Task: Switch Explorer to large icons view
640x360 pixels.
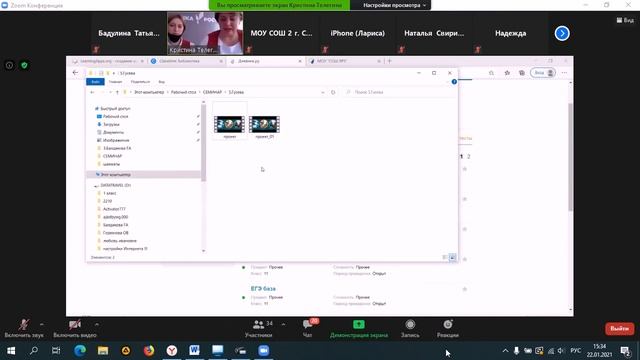Action: [x=452, y=257]
